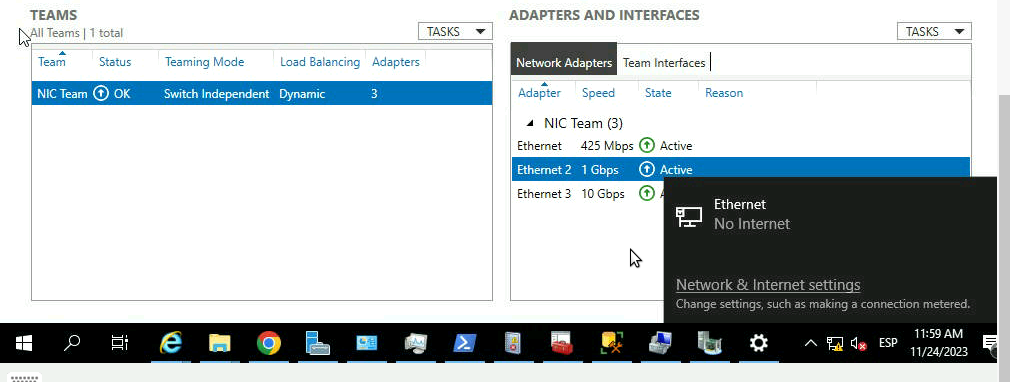Launch Google Chrome from the taskbar

[268, 343]
